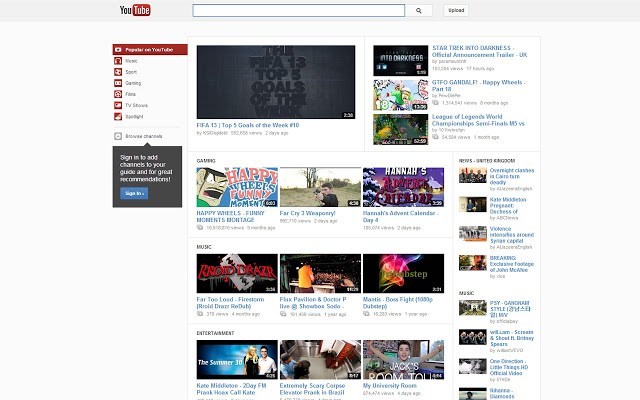Viewport: 640px width, 400px height.
Task: Open Far Cry 3 Weaponry thumbnail
Action: tap(320, 187)
